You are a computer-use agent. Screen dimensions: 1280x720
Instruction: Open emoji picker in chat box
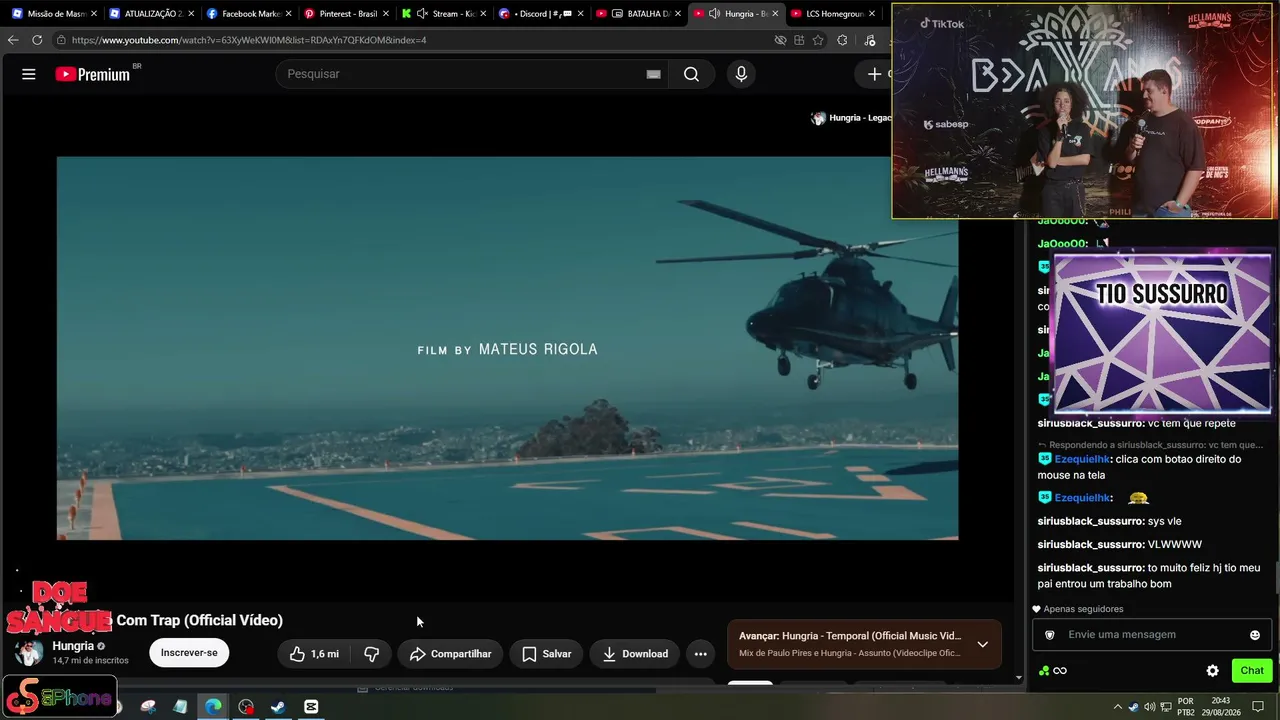(x=1255, y=635)
